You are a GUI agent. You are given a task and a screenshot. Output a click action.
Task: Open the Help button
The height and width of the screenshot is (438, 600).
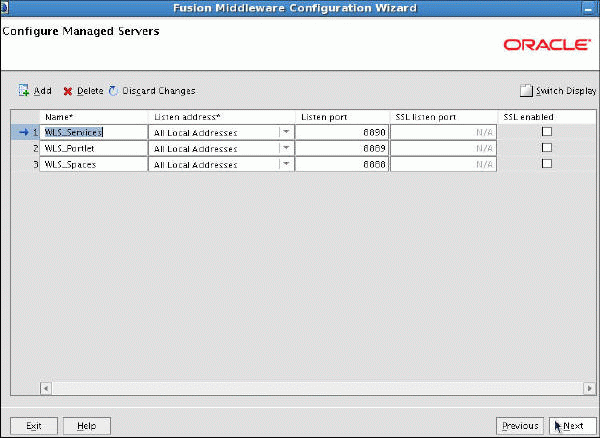pos(86,426)
